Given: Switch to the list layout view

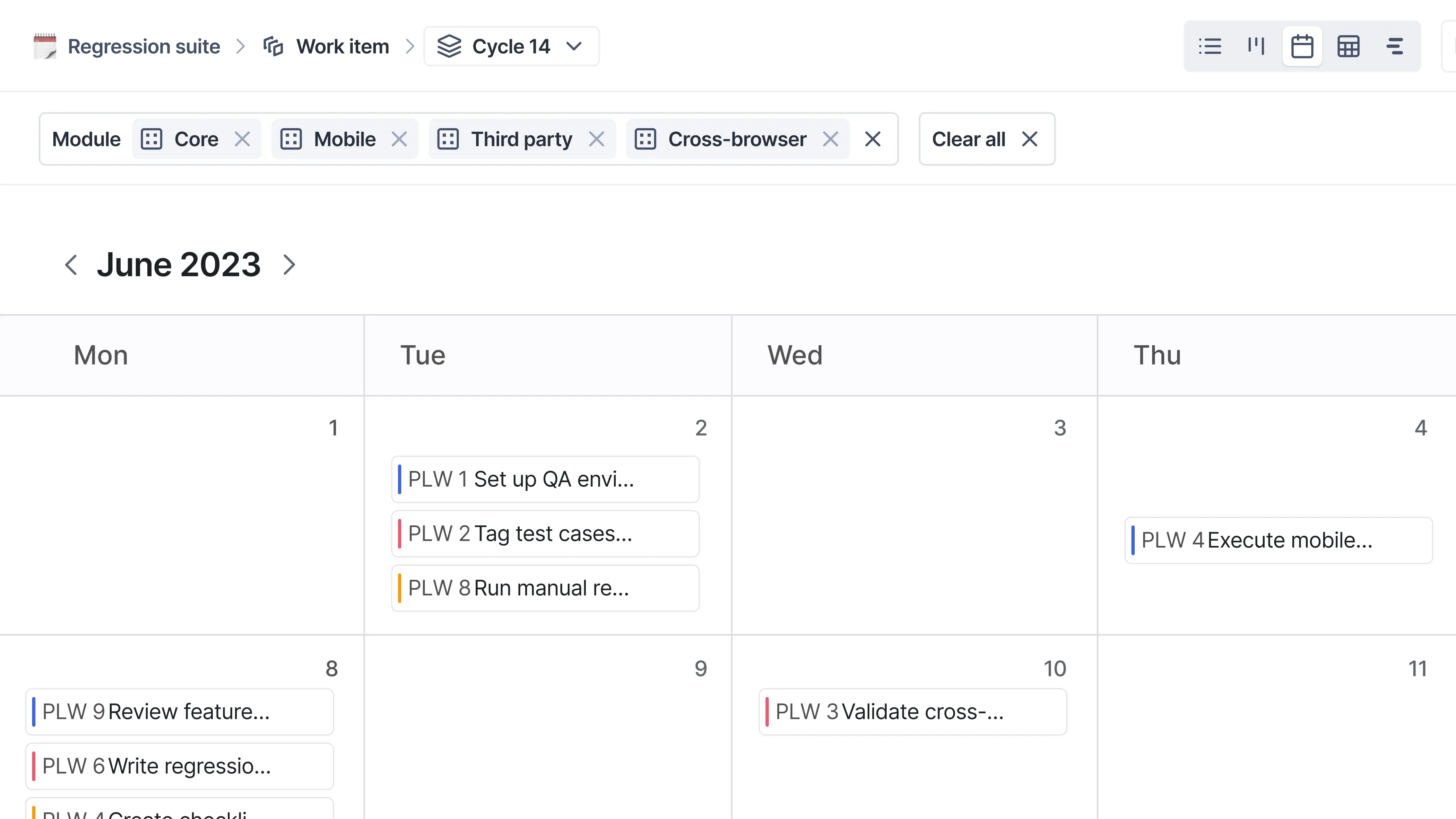Looking at the screenshot, I should [1209, 46].
